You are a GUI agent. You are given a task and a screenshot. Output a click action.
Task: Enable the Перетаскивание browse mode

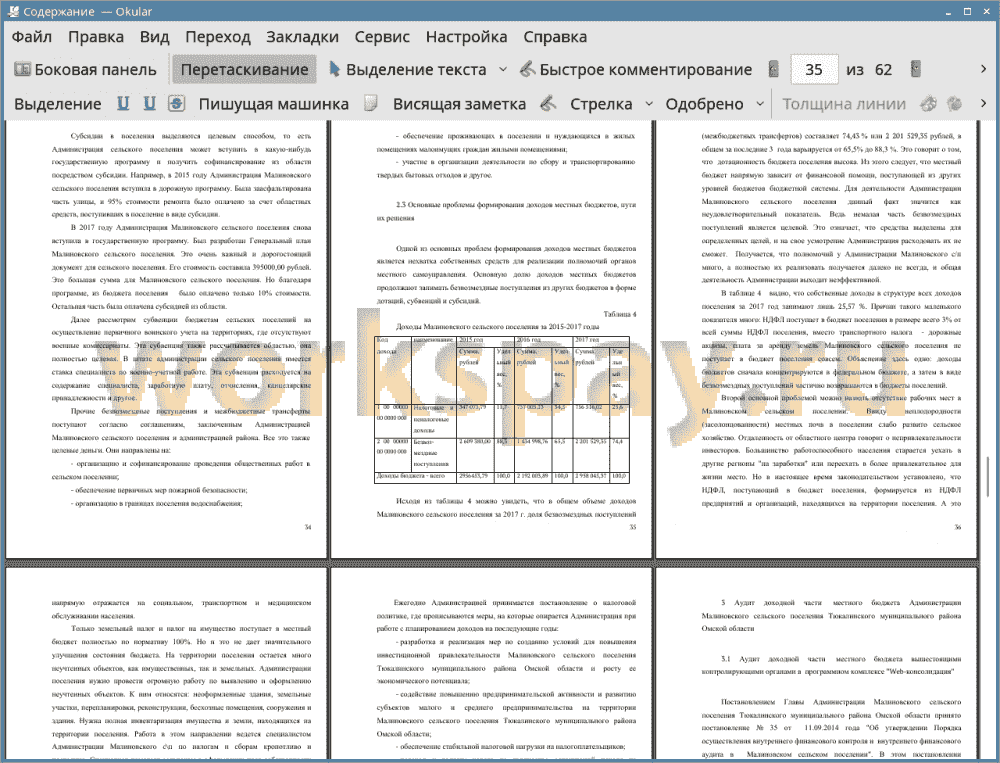244,70
